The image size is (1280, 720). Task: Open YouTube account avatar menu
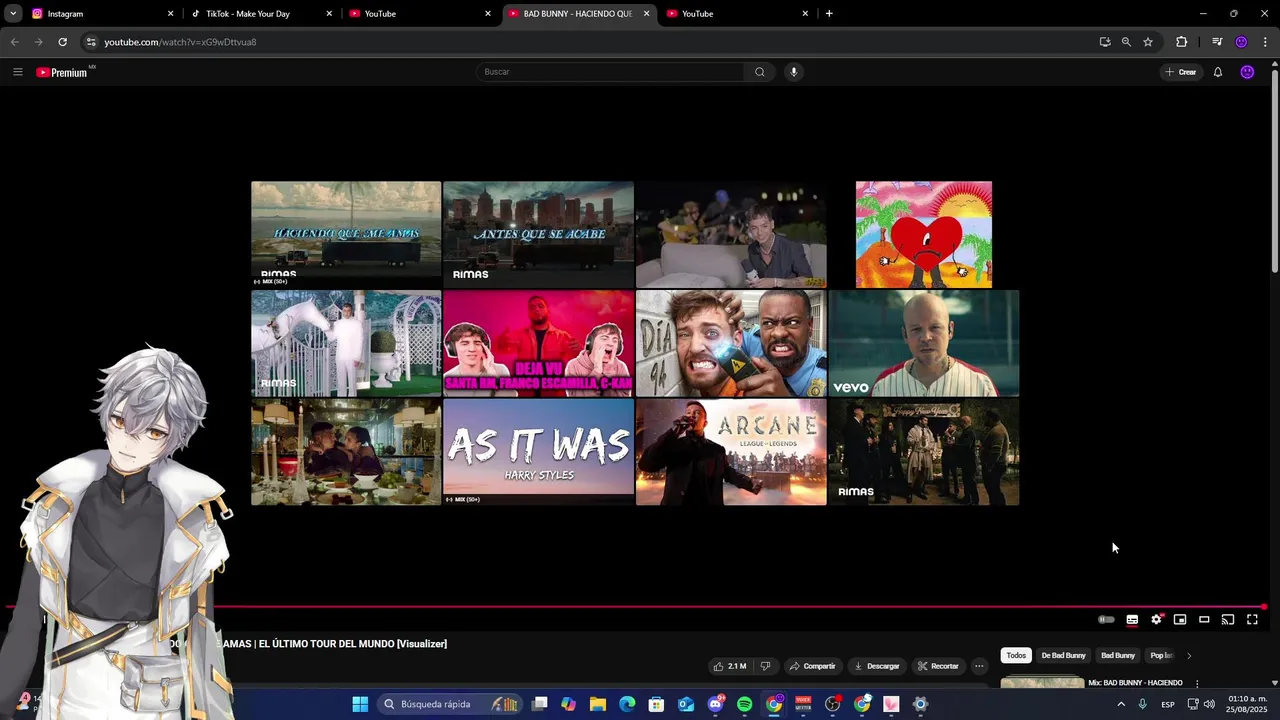click(x=1247, y=72)
